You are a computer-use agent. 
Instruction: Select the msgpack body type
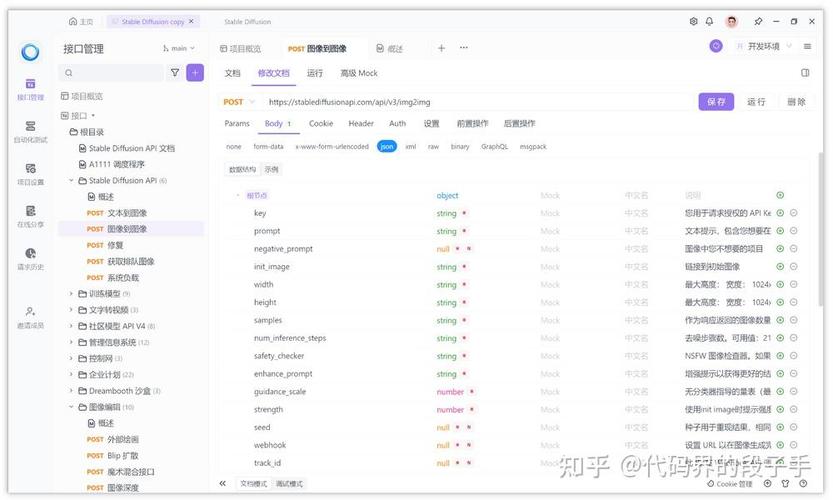coord(533,147)
